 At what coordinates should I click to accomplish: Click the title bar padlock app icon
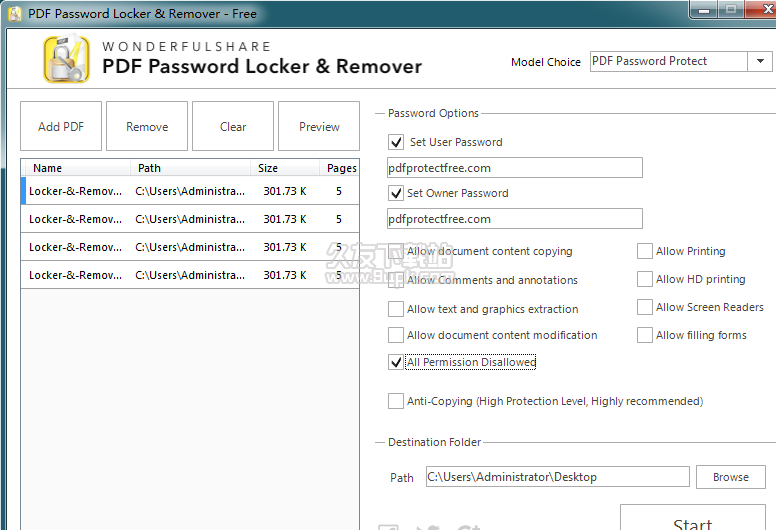point(15,14)
